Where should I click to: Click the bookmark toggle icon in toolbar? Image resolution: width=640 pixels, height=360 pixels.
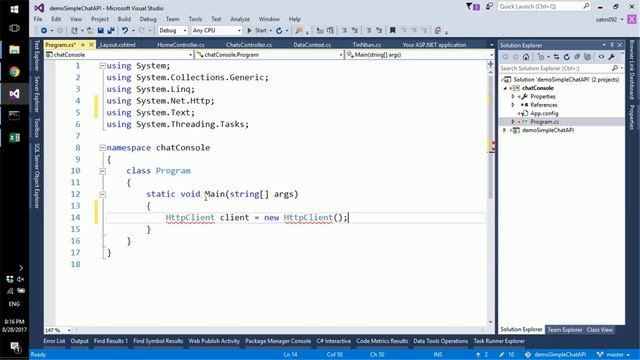tap(393, 31)
